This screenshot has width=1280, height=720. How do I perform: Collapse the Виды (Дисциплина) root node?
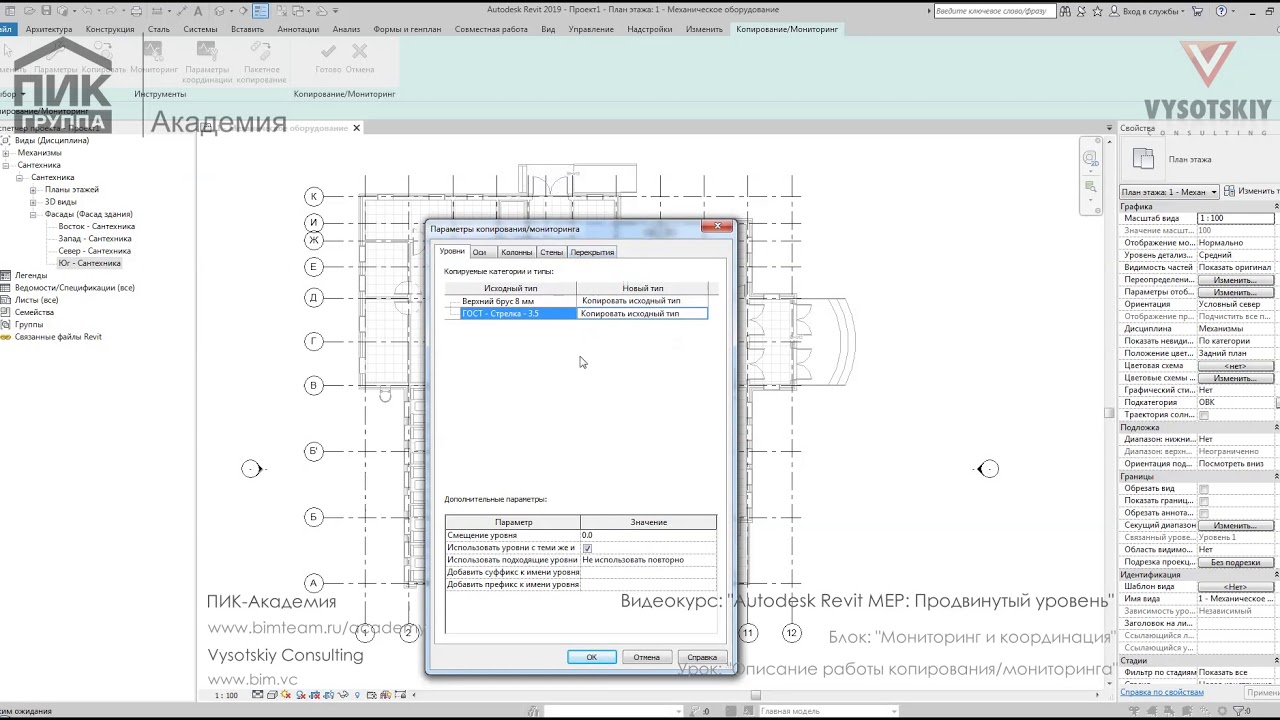3,141
